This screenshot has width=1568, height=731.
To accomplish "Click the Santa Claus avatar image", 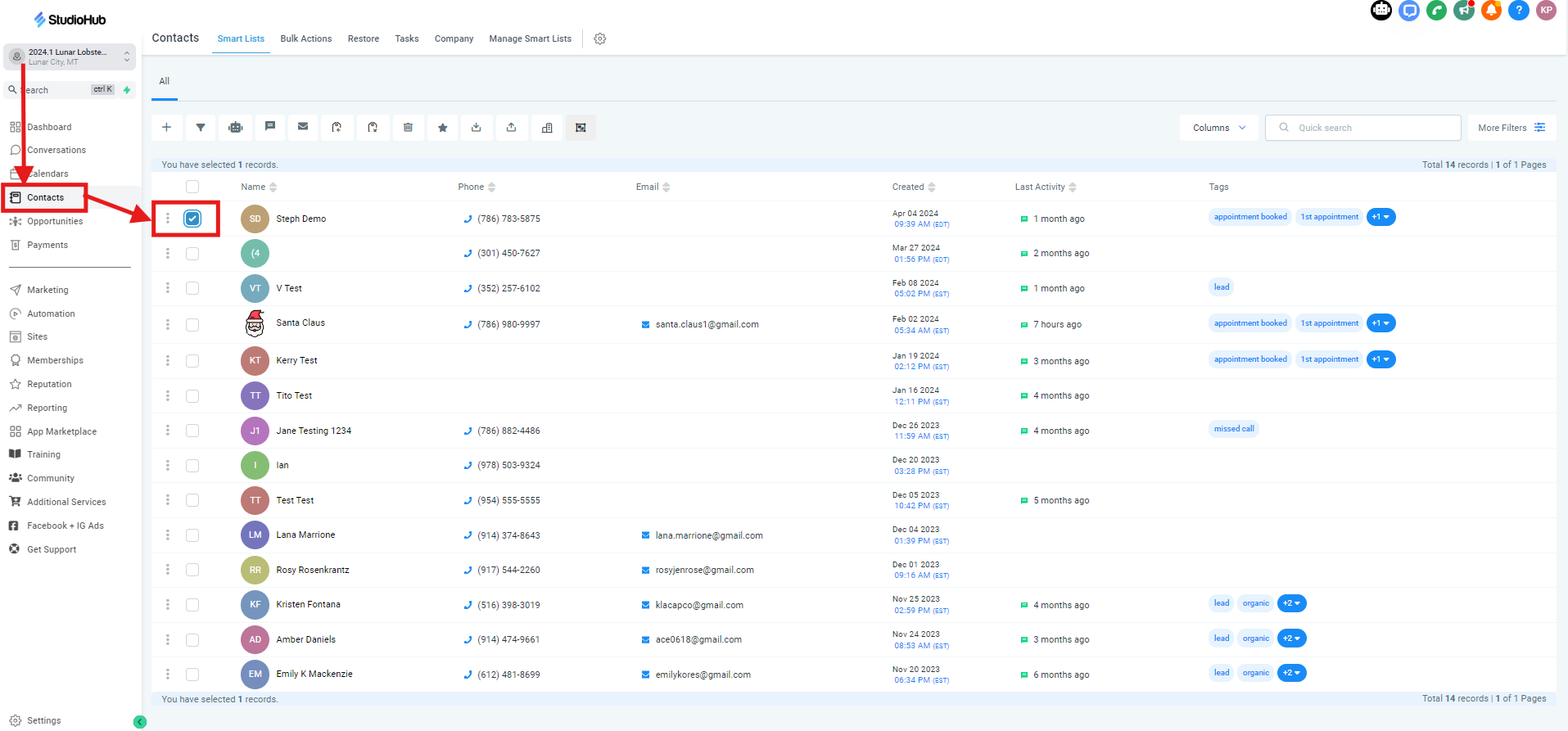I will click(255, 323).
